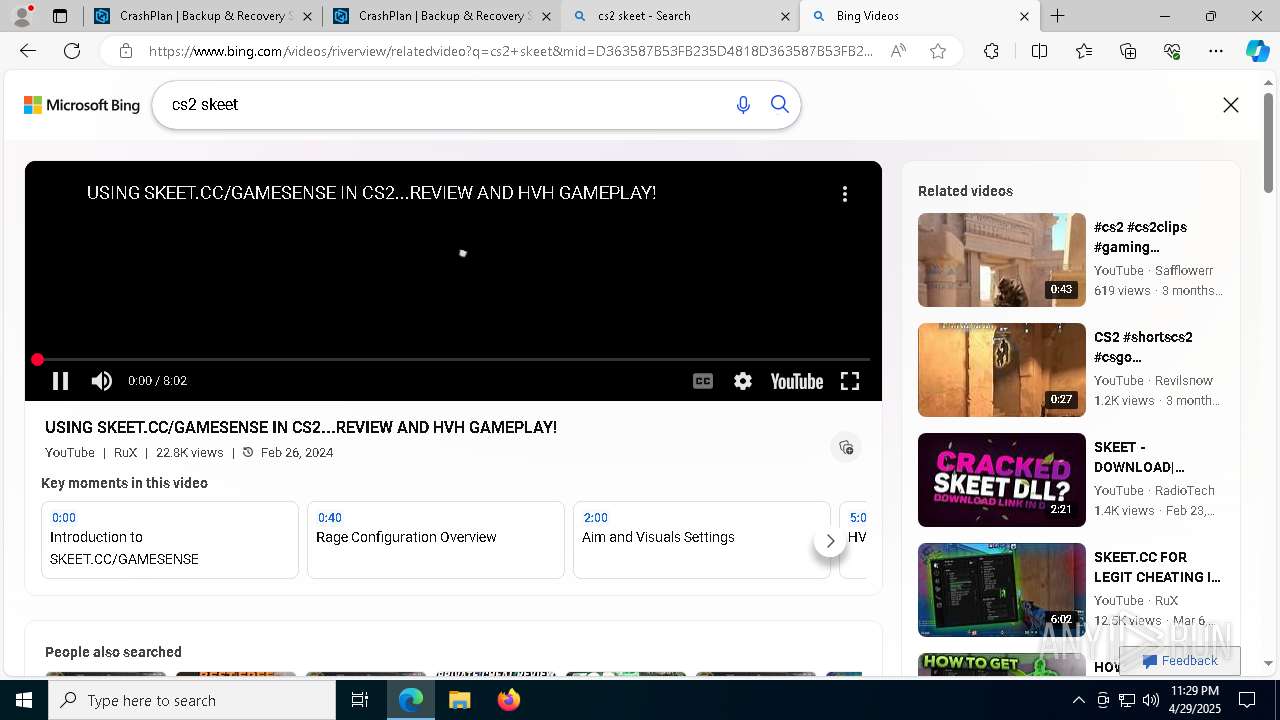View site information lock icon
This screenshot has height=720, width=1280.
click(126, 51)
